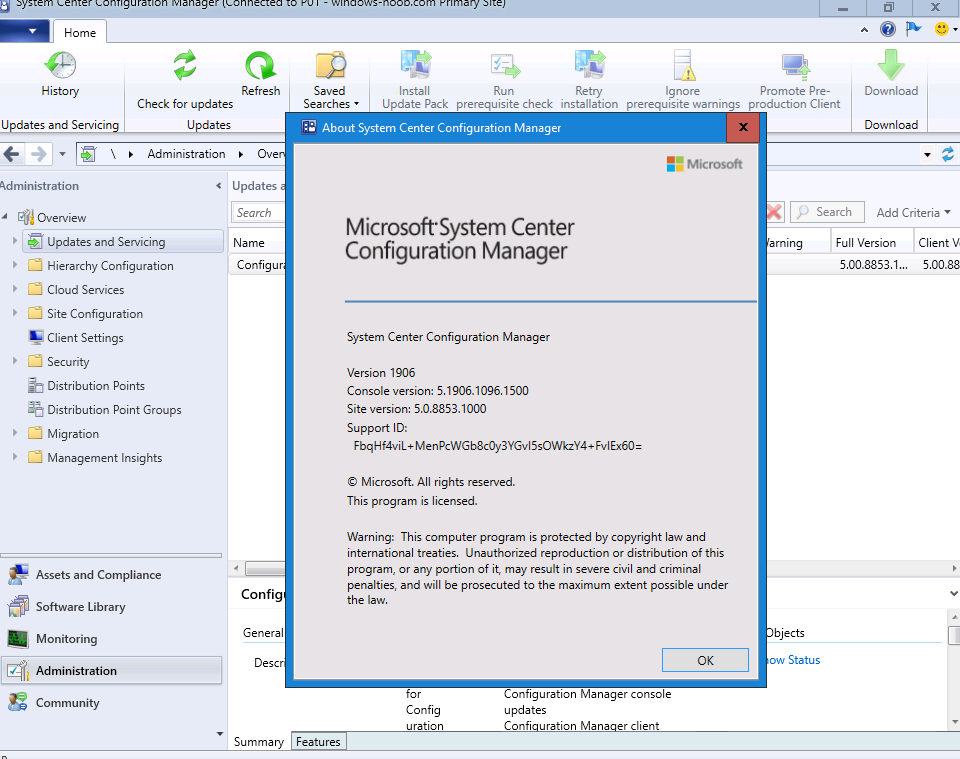Click the Retry installation icon
960x759 pixels.
tap(589, 65)
